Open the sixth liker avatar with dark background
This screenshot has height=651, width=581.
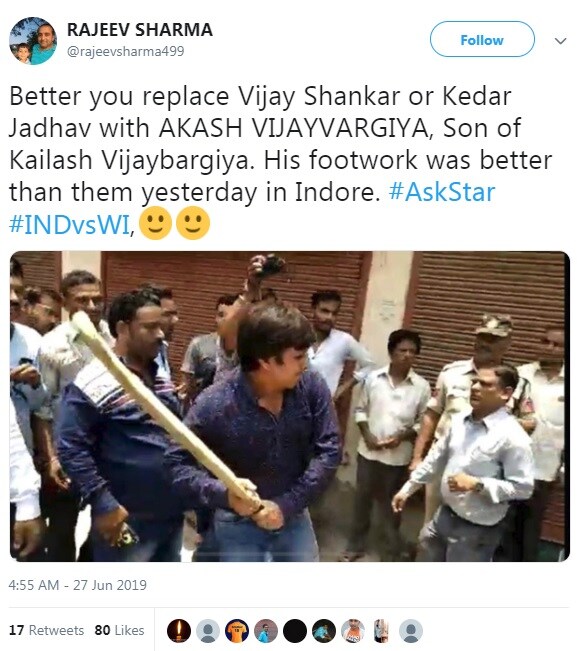[324, 631]
